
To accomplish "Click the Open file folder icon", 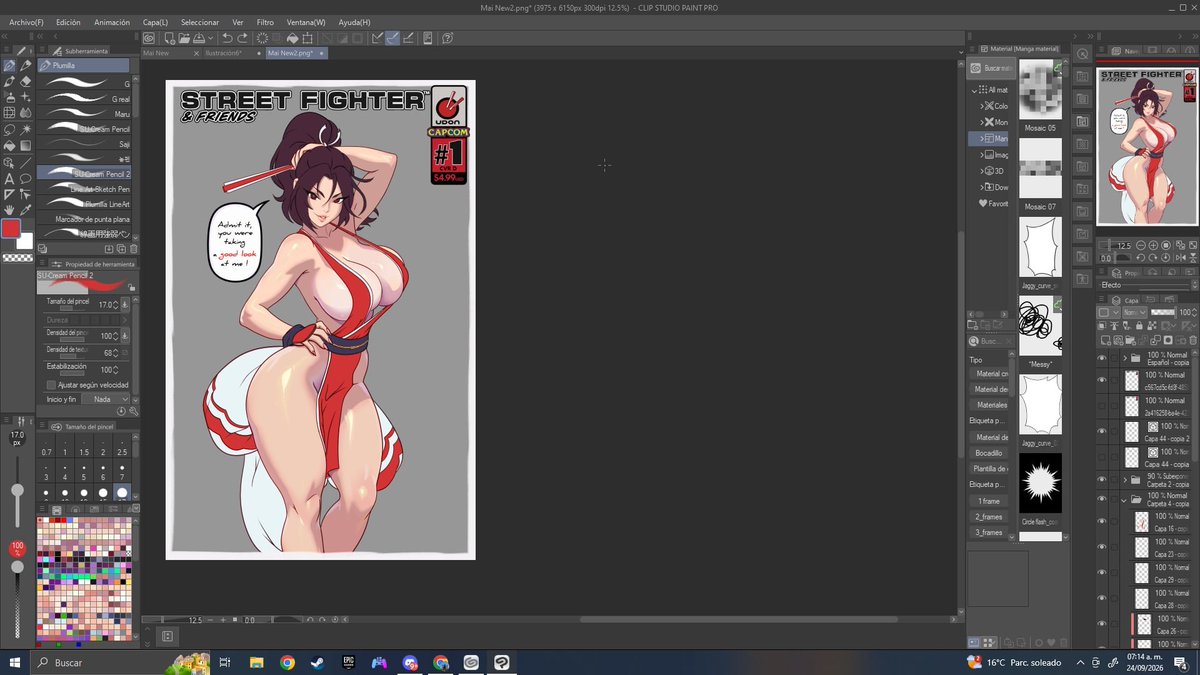I will [185, 38].
